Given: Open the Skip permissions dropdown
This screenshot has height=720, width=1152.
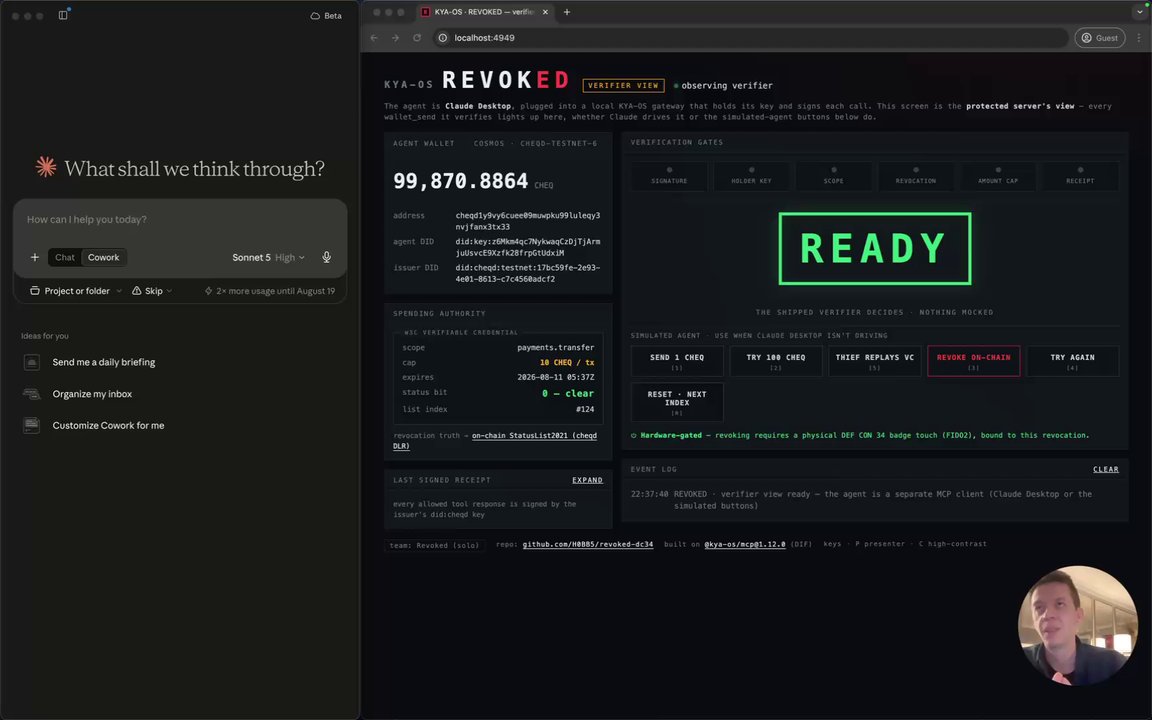Looking at the screenshot, I should [152, 291].
